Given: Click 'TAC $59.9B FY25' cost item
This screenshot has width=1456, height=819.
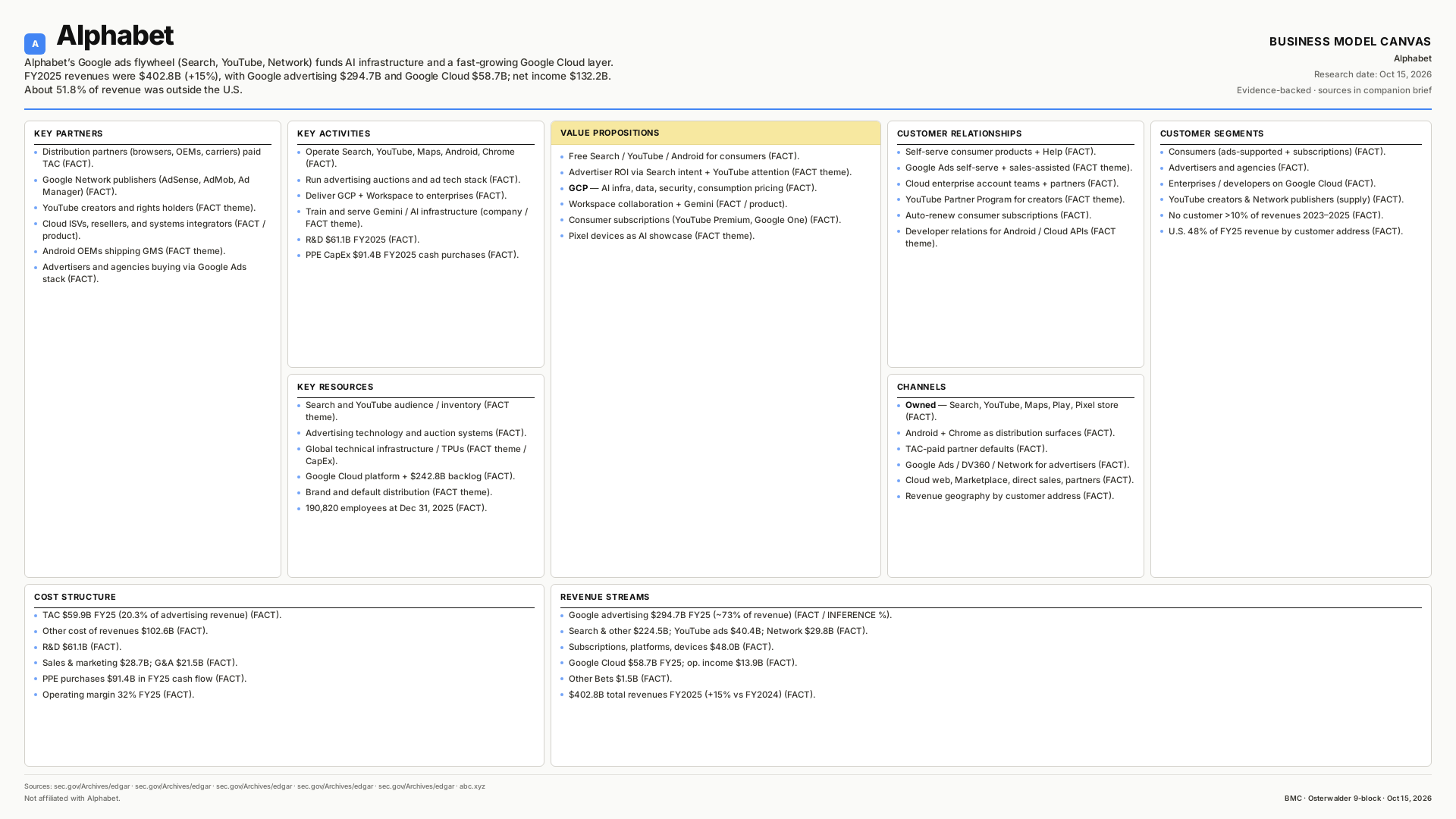Looking at the screenshot, I should coord(162,615).
